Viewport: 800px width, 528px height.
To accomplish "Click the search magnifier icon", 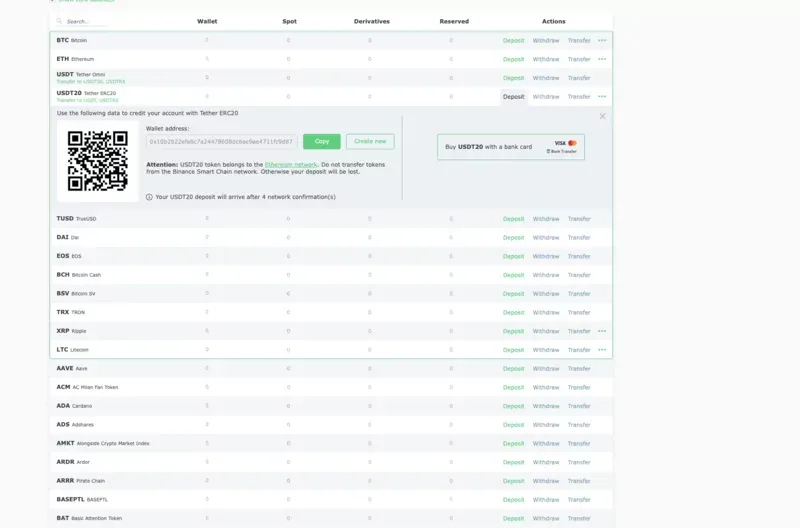I will point(59,21).
